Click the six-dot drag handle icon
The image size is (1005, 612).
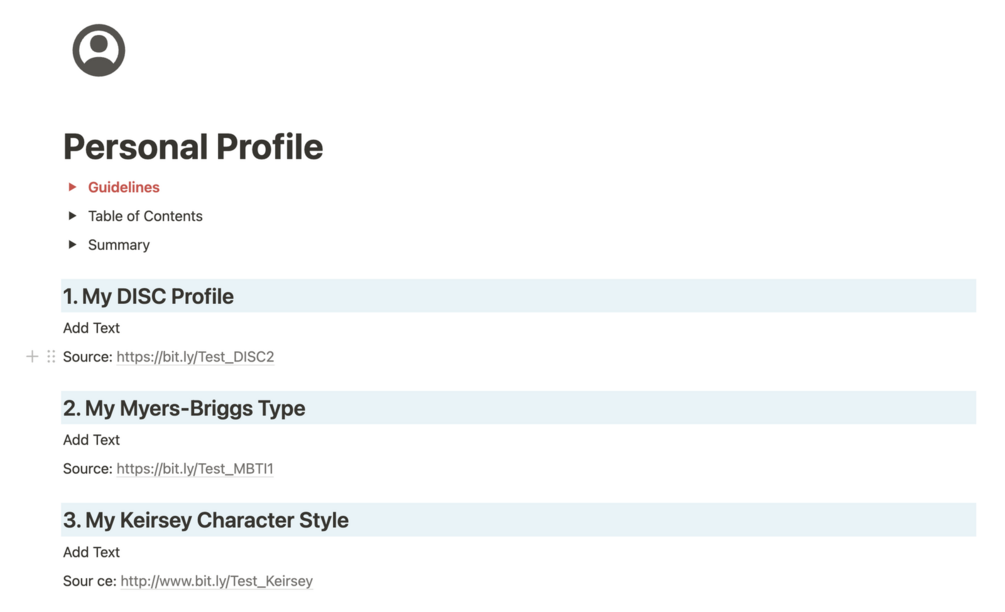(51, 356)
